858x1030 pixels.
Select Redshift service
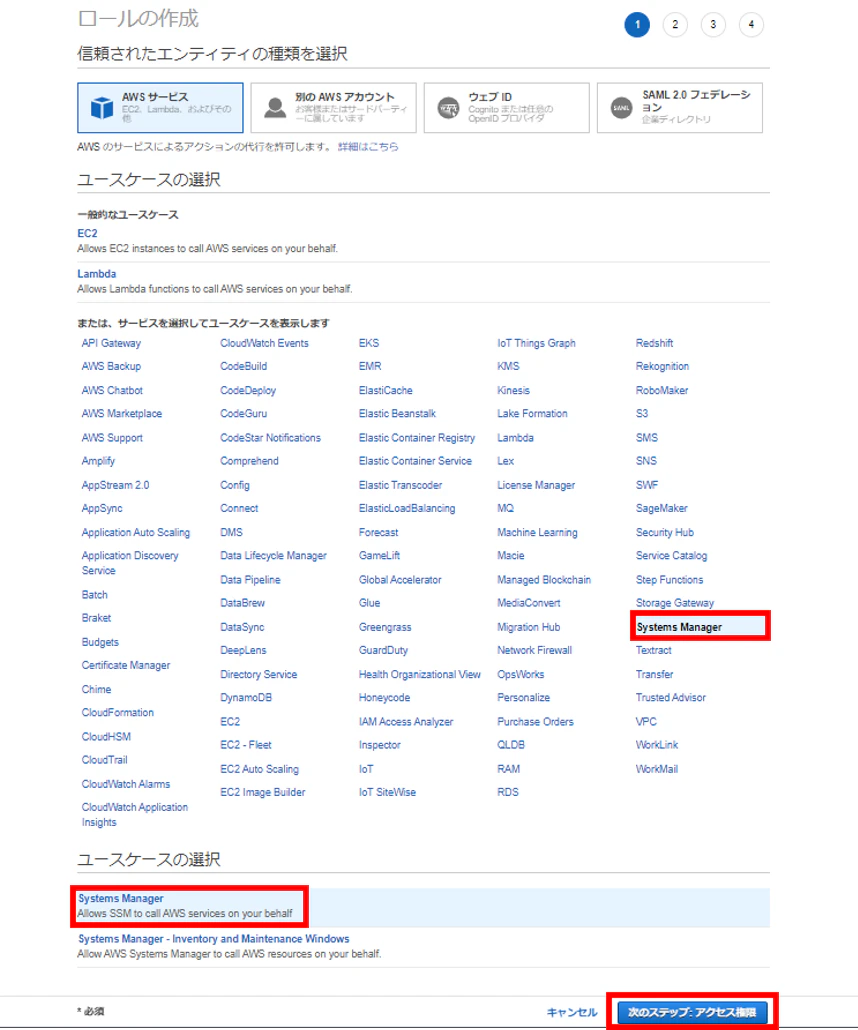pos(654,343)
